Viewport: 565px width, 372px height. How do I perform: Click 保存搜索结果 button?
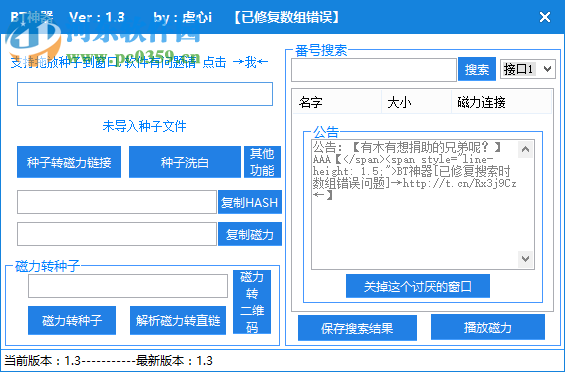(357, 328)
